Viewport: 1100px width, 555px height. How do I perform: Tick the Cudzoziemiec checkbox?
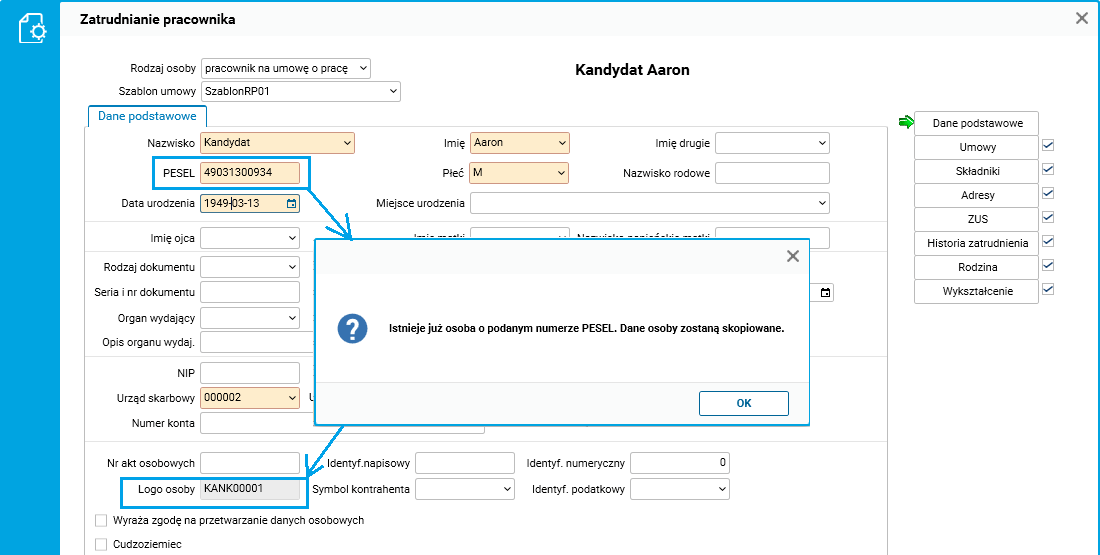pos(101,544)
